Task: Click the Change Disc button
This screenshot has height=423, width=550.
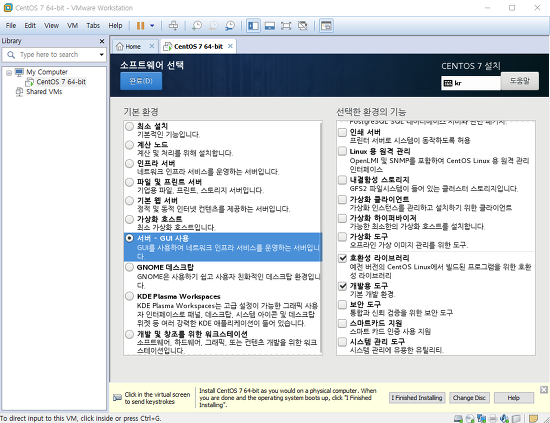Action: pos(469,398)
